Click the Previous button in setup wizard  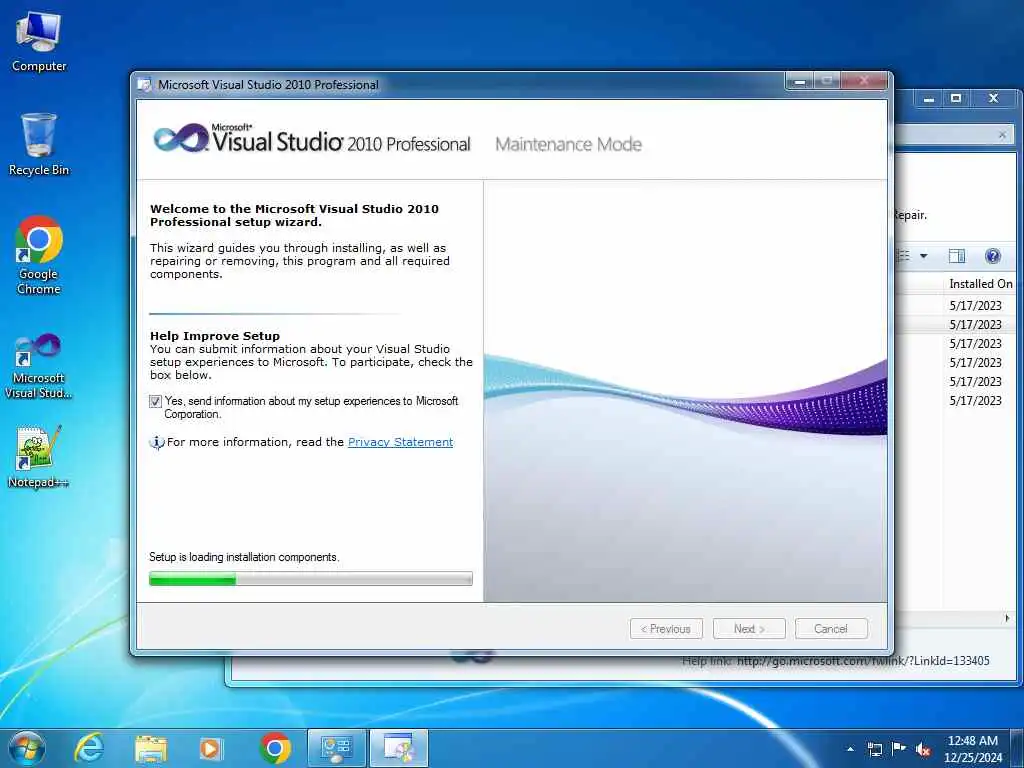(x=666, y=629)
